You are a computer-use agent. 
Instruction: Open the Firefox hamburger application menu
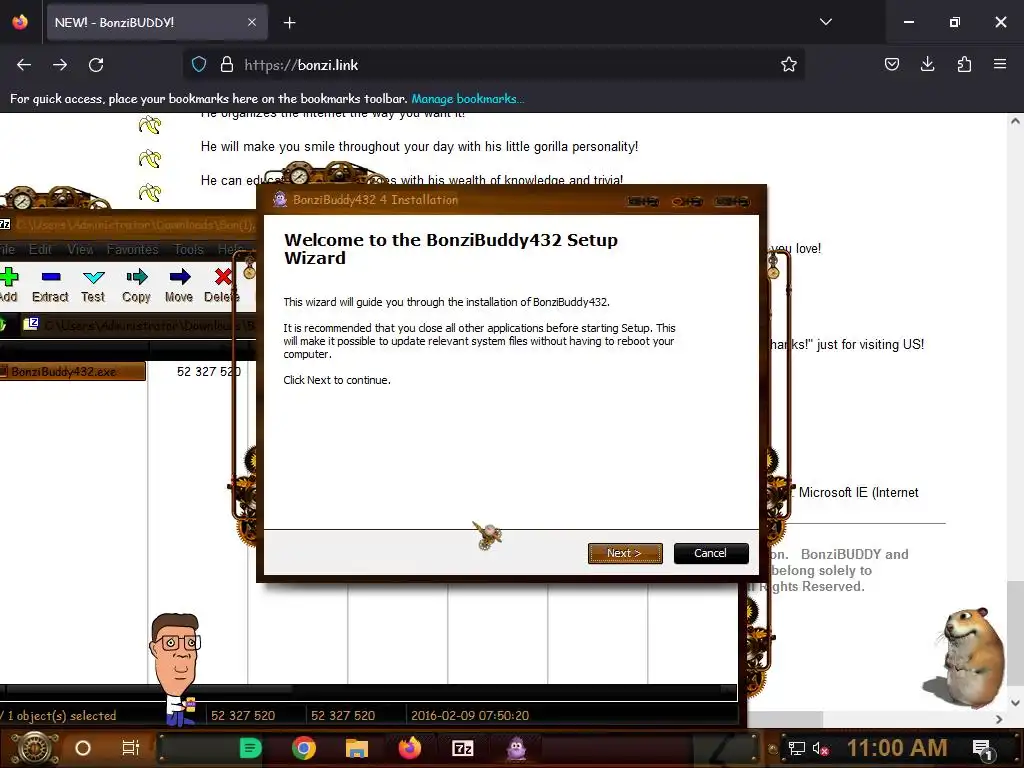1000,65
